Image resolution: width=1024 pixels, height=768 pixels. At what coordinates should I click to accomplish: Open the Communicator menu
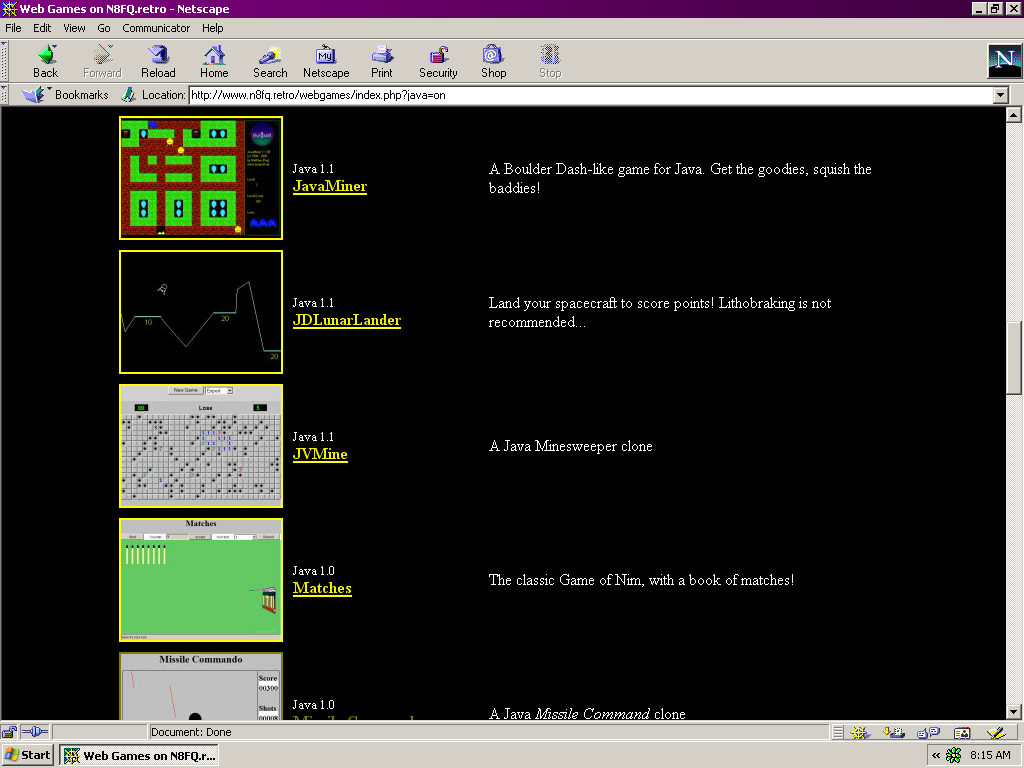coord(155,28)
